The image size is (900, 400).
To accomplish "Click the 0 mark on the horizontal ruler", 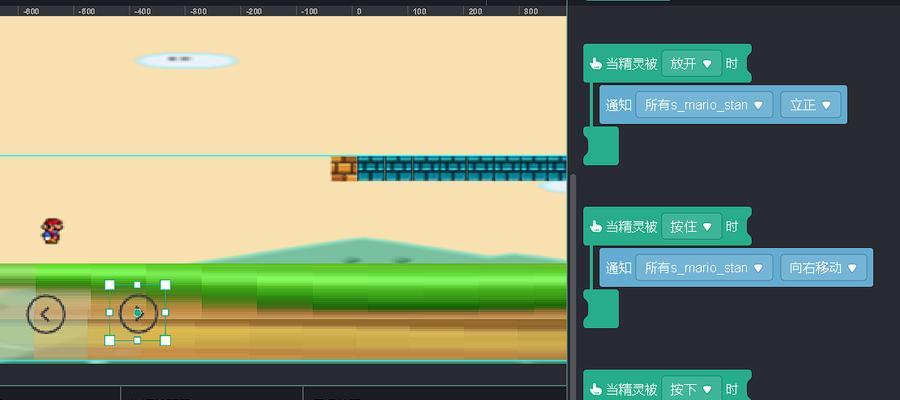I will 359,11.
